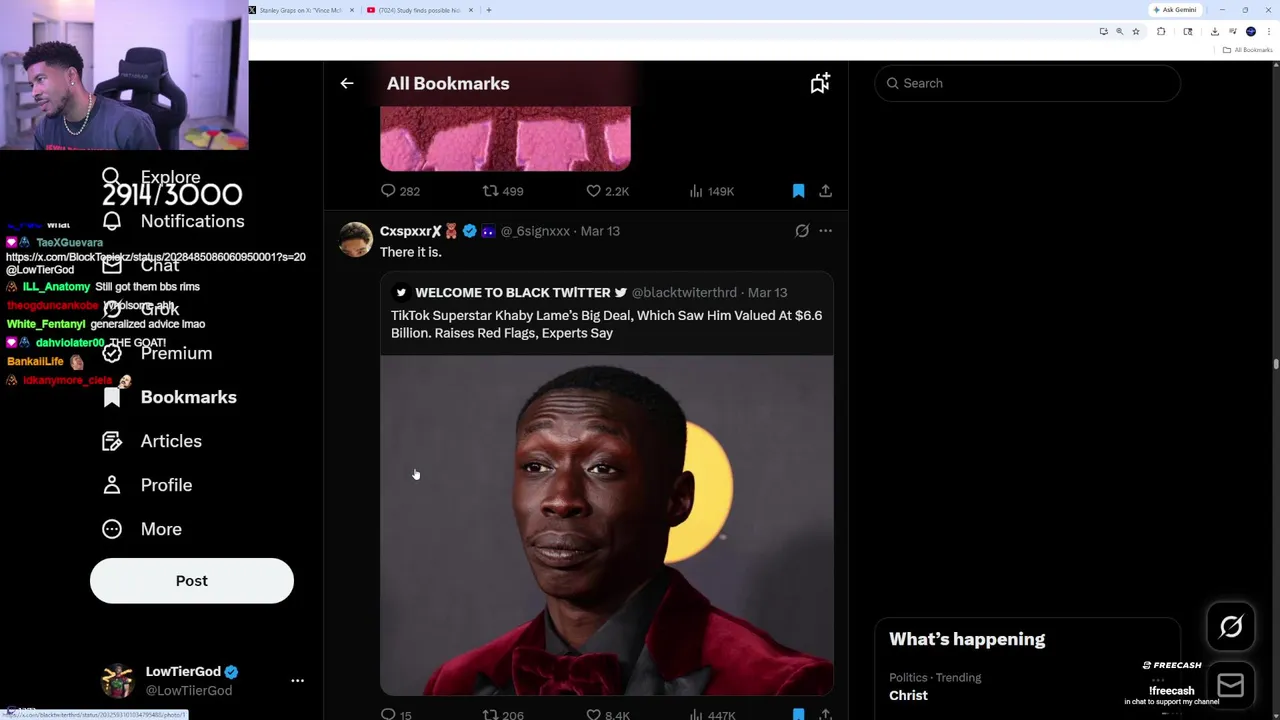The height and width of the screenshot is (720, 1280).
Task: Open the @blacktwiterthrd profile link
Action: pyautogui.click(x=684, y=293)
